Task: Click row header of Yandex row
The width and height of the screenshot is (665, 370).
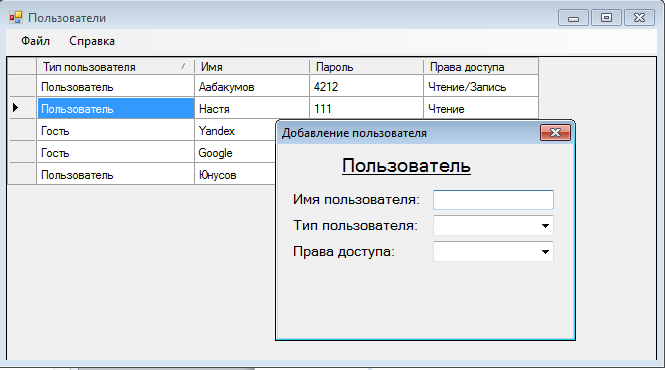Action: (22, 131)
